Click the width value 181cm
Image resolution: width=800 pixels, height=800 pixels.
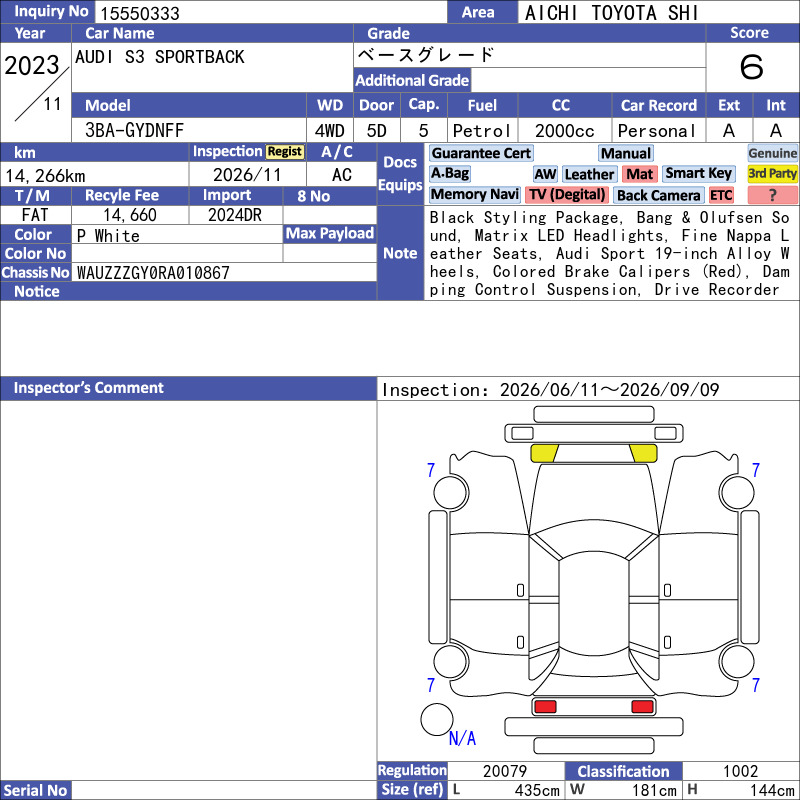pyautogui.click(x=654, y=790)
